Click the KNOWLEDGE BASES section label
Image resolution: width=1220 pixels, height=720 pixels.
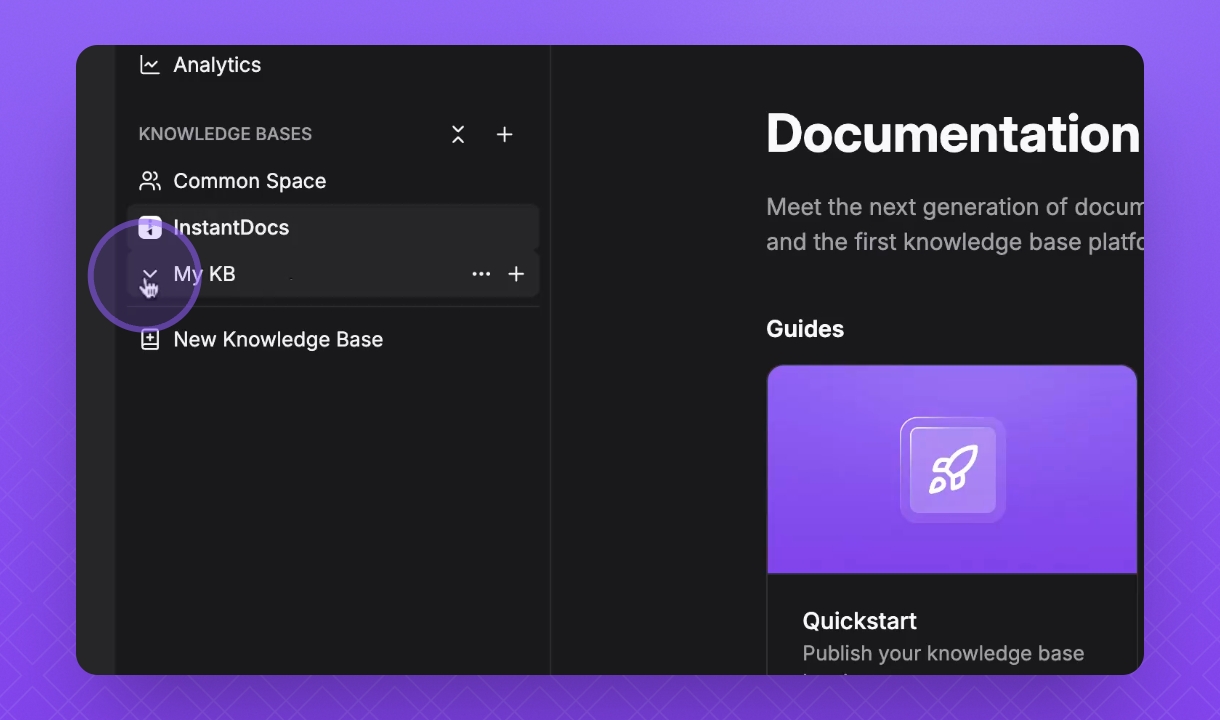click(225, 134)
